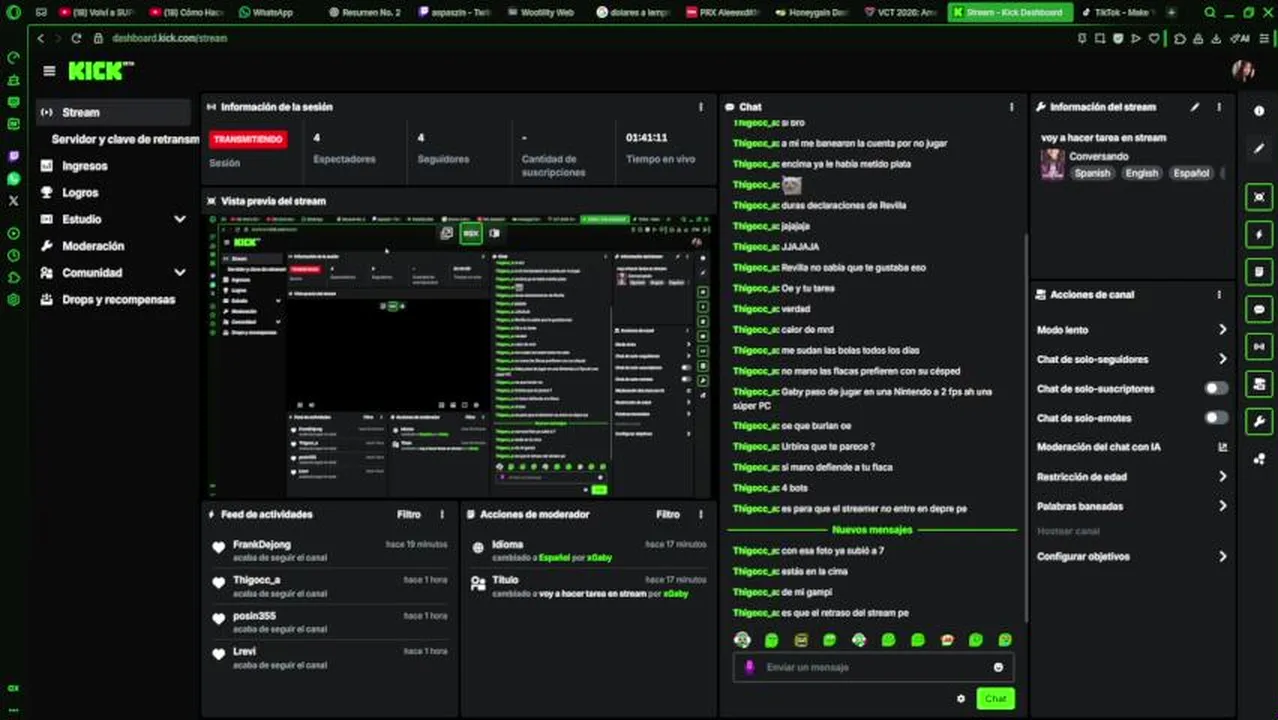Toggle Chat de solo-suscriptores switch
The height and width of the screenshot is (720, 1278).
point(1216,389)
